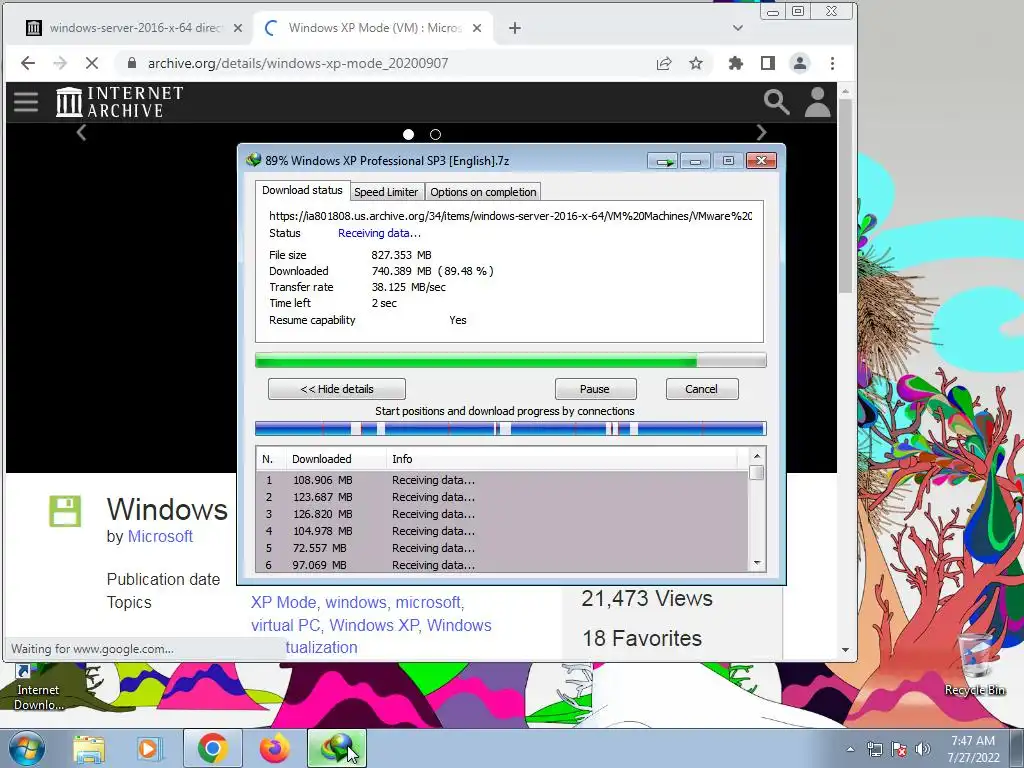Click the 18 Favorites text
The image size is (1024, 768).
click(x=642, y=638)
